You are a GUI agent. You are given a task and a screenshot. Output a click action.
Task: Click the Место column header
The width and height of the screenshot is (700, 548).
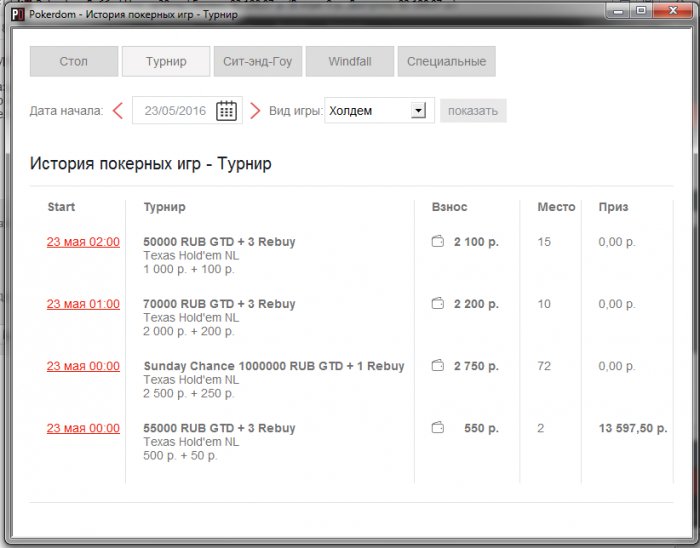pyautogui.click(x=556, y=207)
